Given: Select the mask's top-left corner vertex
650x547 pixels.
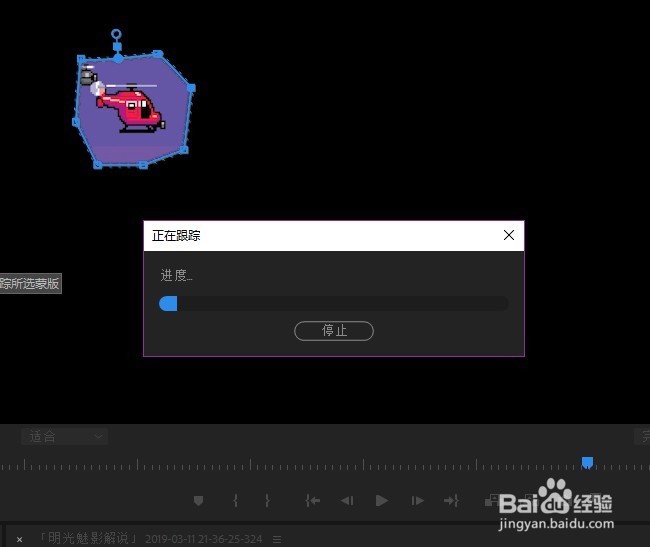Looking at the screenshot, I should point(81,59).
